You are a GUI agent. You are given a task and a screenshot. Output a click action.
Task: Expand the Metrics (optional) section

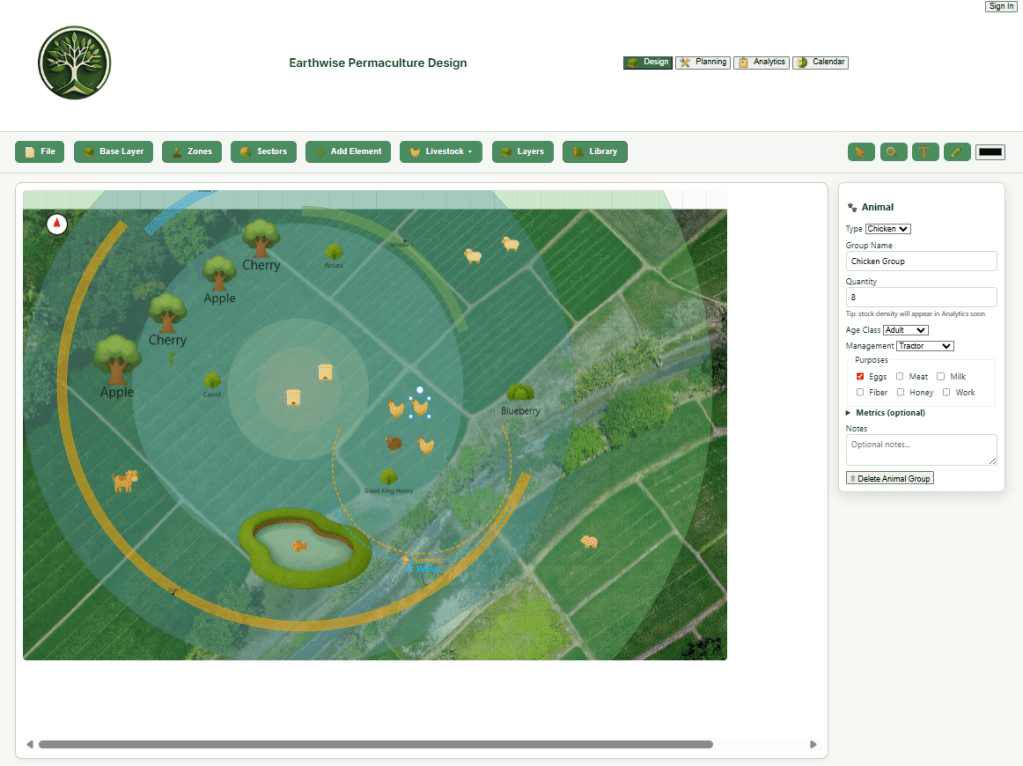[889, 413]
